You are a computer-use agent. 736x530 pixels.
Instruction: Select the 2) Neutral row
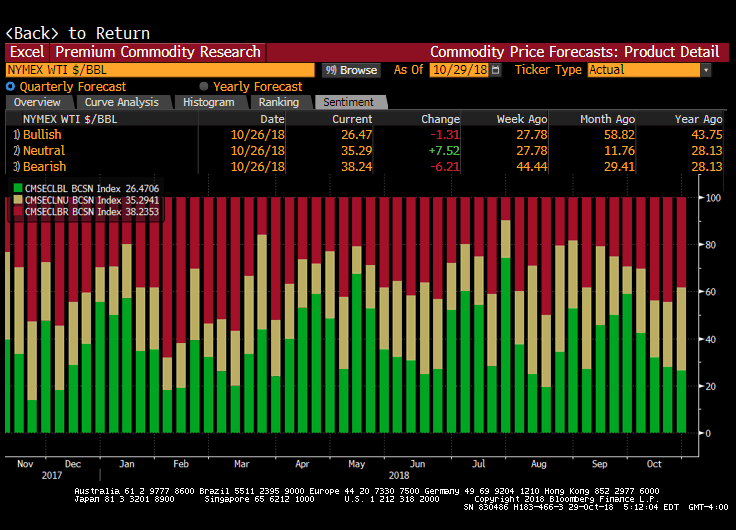364,151
